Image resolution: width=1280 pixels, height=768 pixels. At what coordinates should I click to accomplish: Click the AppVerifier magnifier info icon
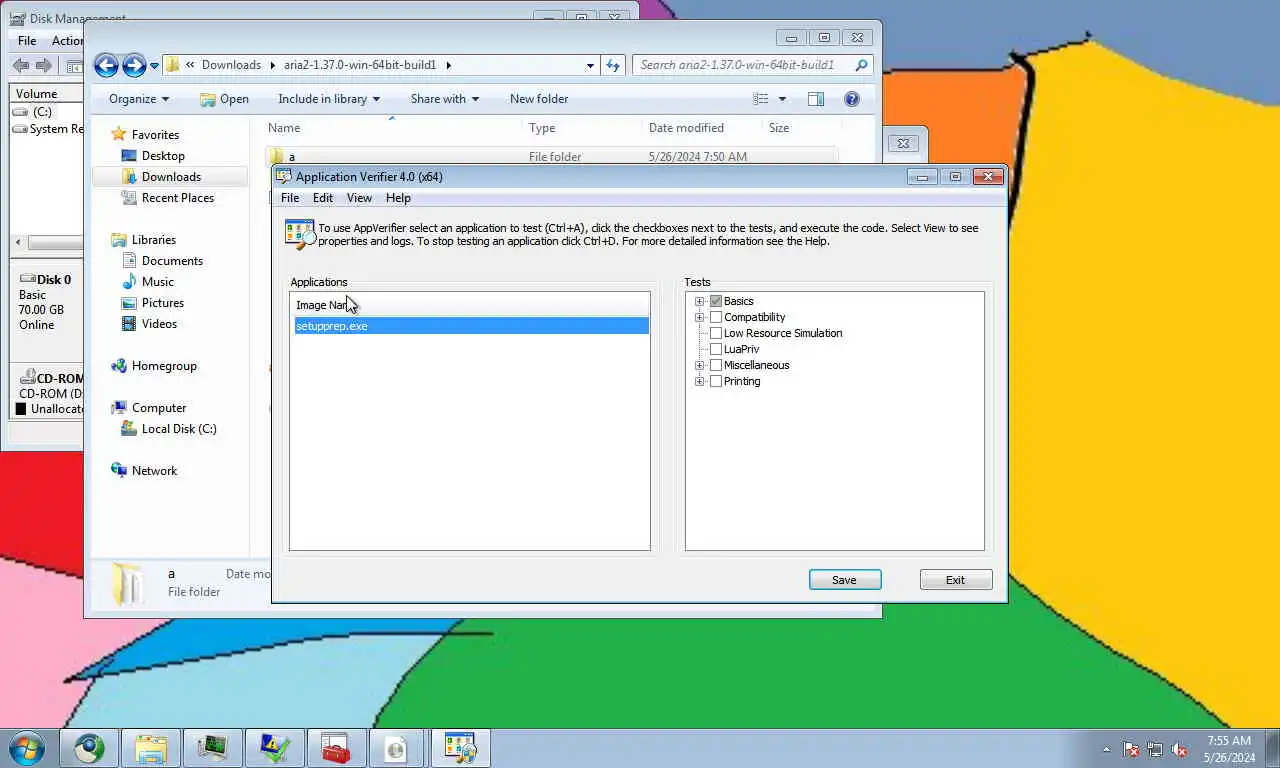(x=300, y=234)
